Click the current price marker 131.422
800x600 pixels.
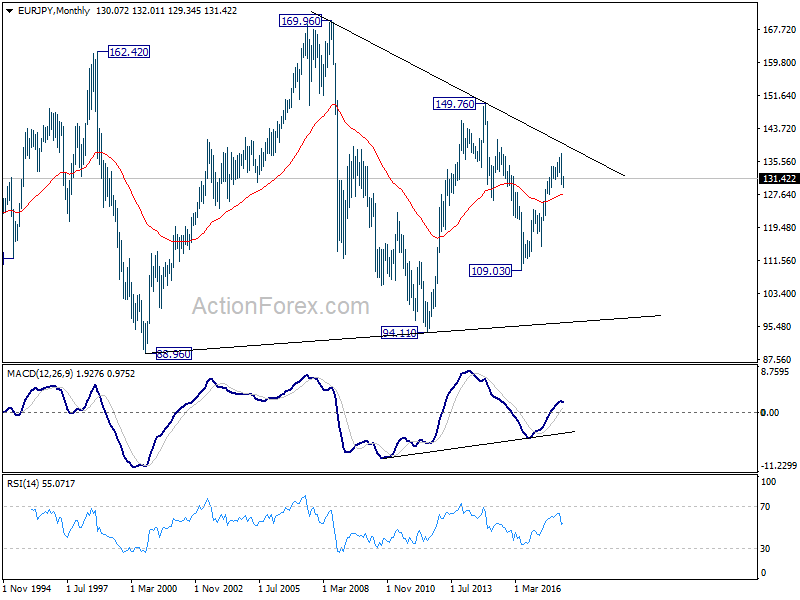779,179
